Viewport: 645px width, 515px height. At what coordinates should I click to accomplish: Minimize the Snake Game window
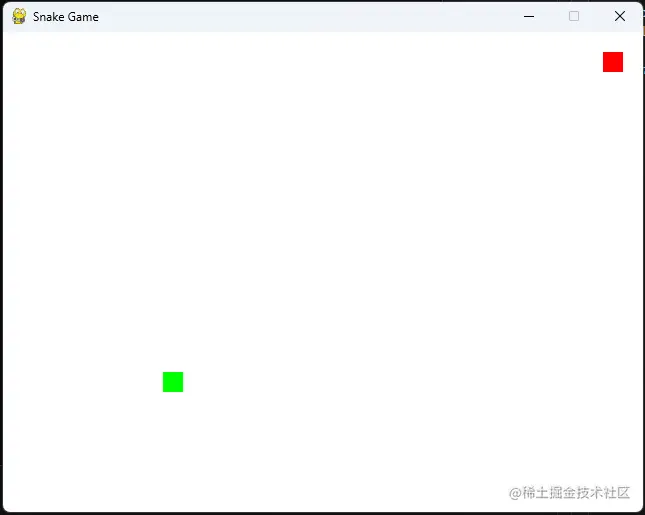(529, 16)
